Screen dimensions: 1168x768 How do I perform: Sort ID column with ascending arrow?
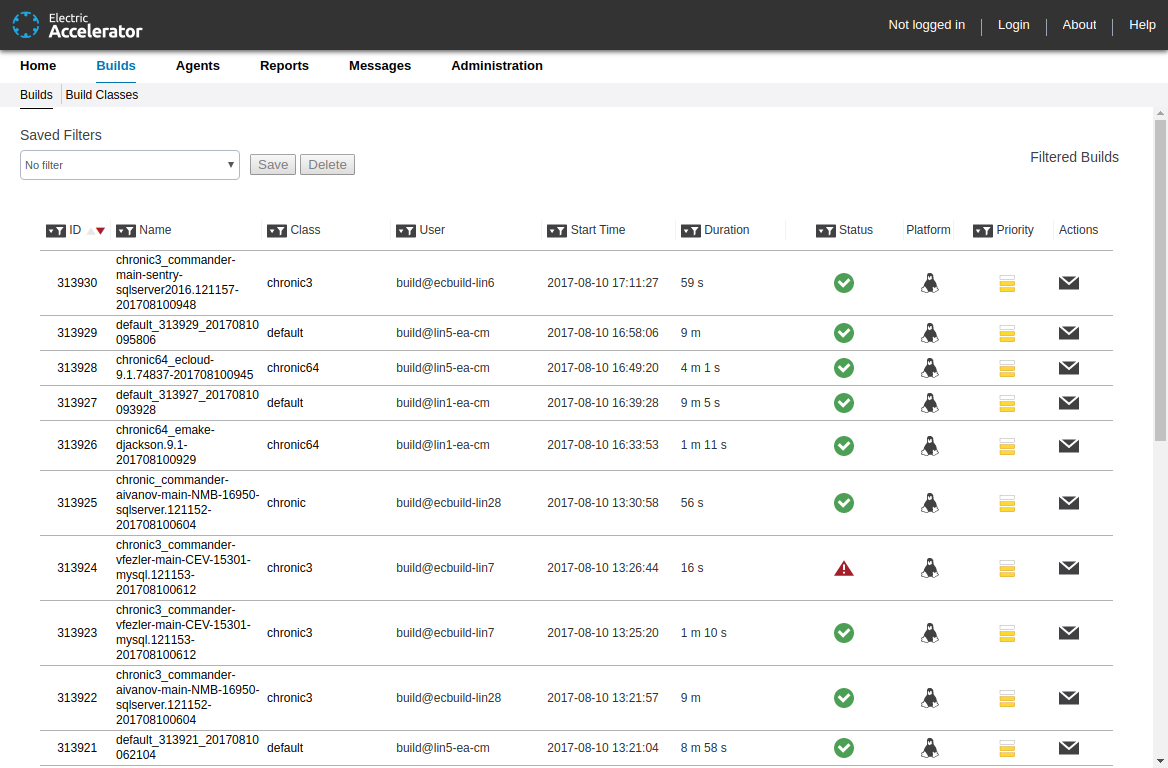pos(91,231)
